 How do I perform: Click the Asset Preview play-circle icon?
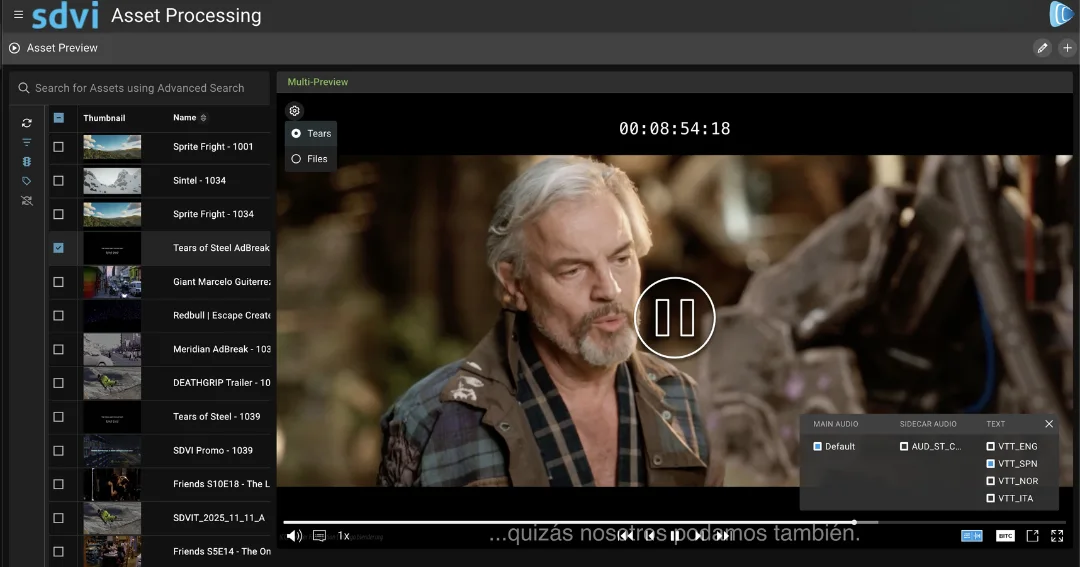click(14, 48)
